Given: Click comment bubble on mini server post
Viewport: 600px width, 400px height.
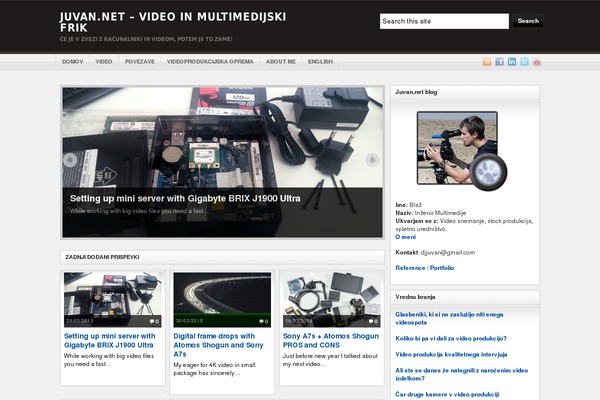Looking at the screenshot, I should coord(154,321).
